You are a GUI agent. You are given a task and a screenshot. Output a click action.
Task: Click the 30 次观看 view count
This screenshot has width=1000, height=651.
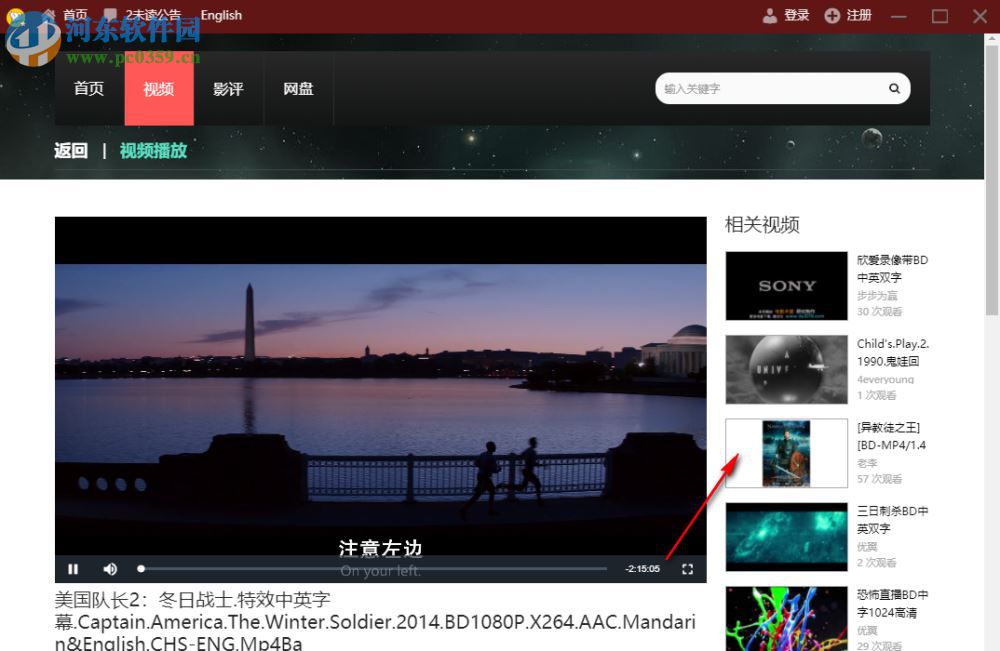click(879, 311)
